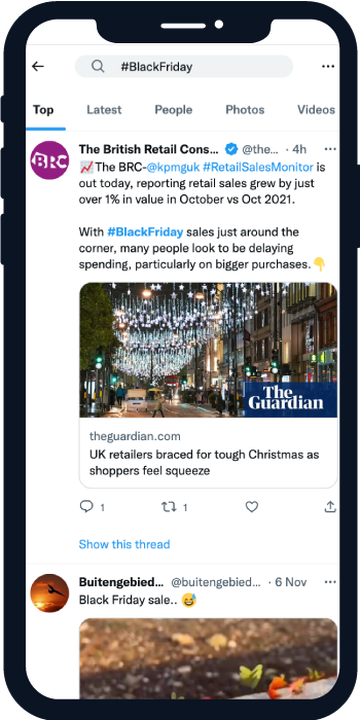360x720 pixels.
Task: Open the Guardian article card headline
Action: coord(204,463)
